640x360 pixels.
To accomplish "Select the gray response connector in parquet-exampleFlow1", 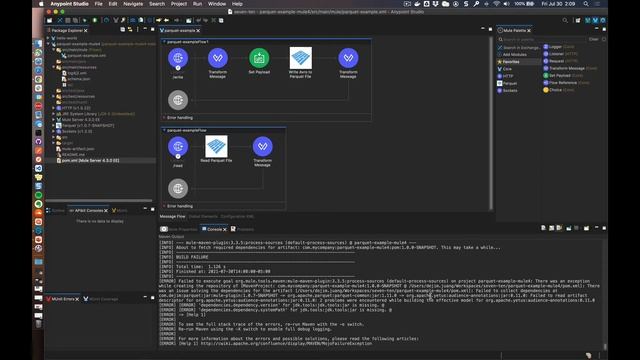I will coord(178,100).
